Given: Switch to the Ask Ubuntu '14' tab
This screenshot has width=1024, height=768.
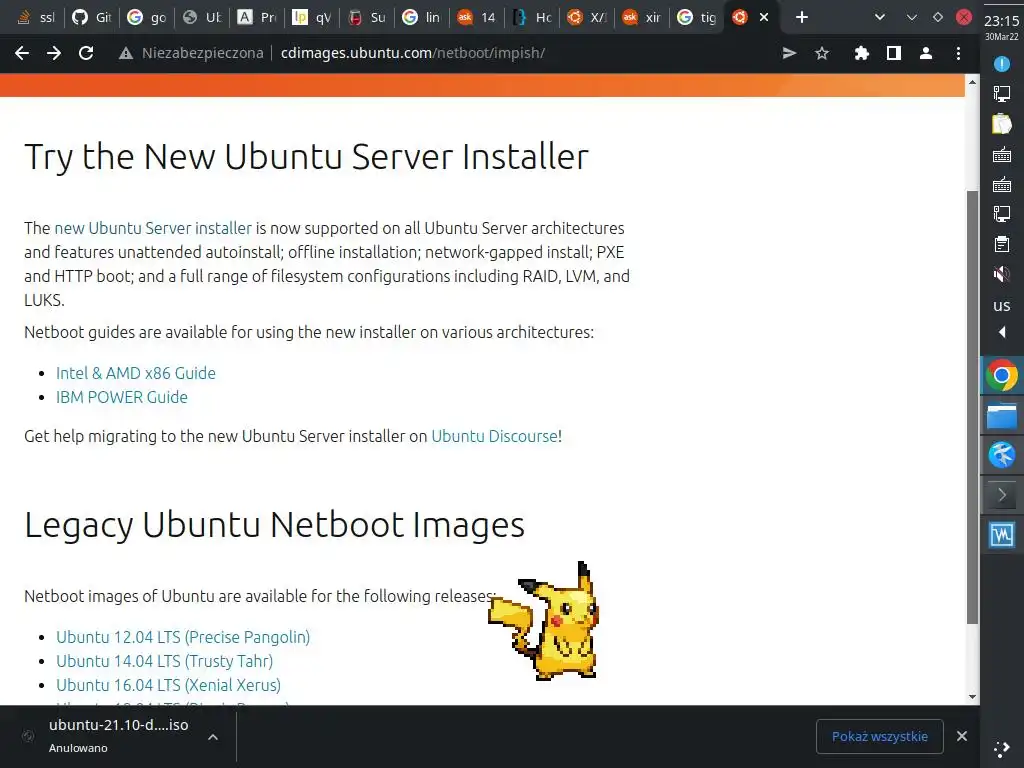Looking at the screenshot, I should pyautogui.click(x=477, y=18).
